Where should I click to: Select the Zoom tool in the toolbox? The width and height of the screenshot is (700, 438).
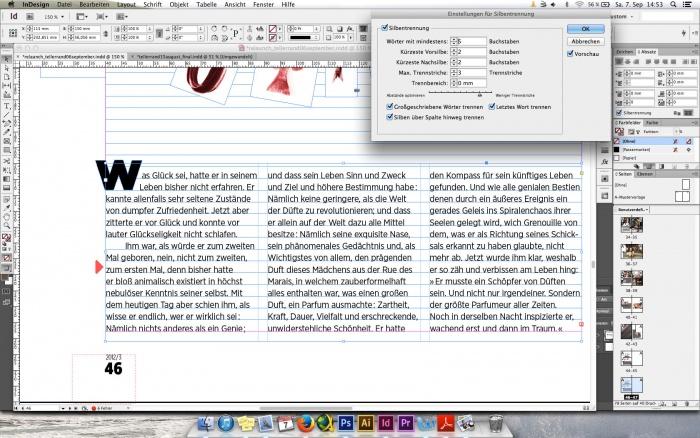tap(7, 226)
